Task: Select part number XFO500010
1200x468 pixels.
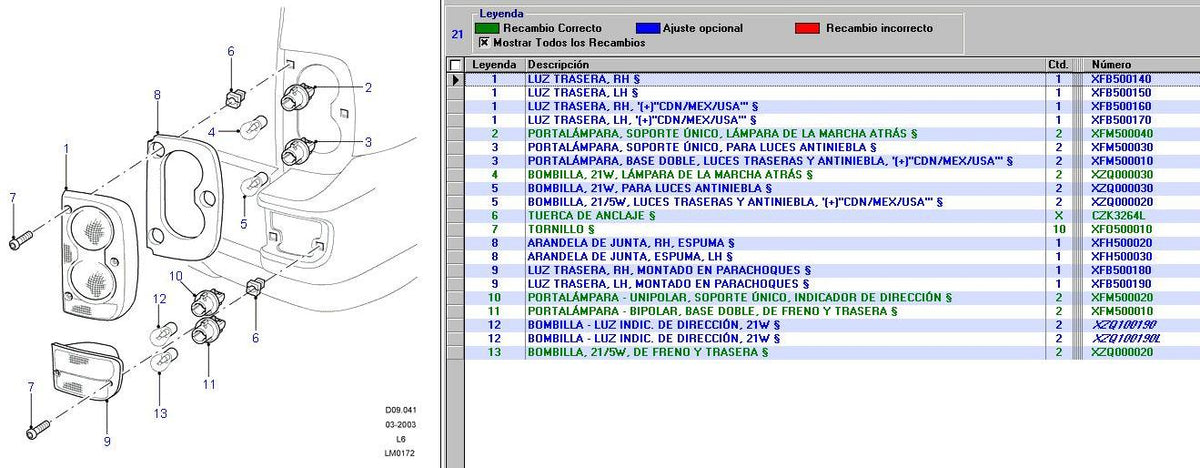Action: point(1121,228)
